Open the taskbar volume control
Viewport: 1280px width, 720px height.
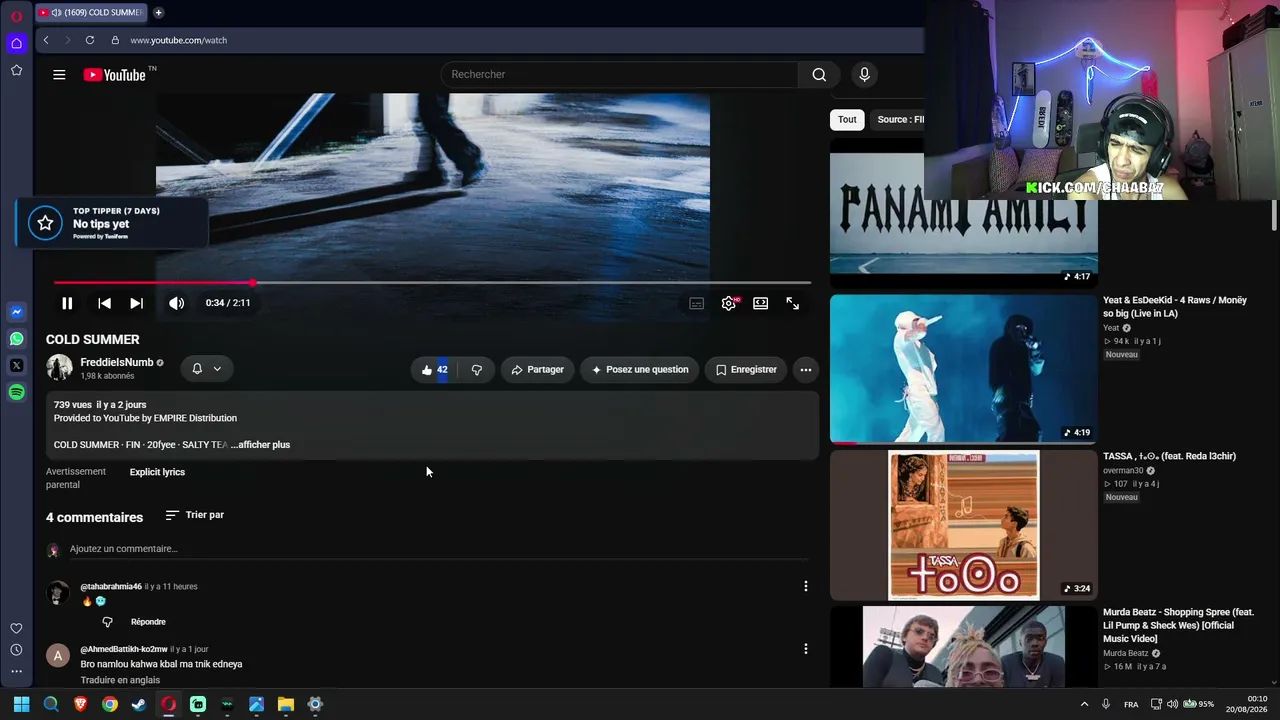(1172, 704)
